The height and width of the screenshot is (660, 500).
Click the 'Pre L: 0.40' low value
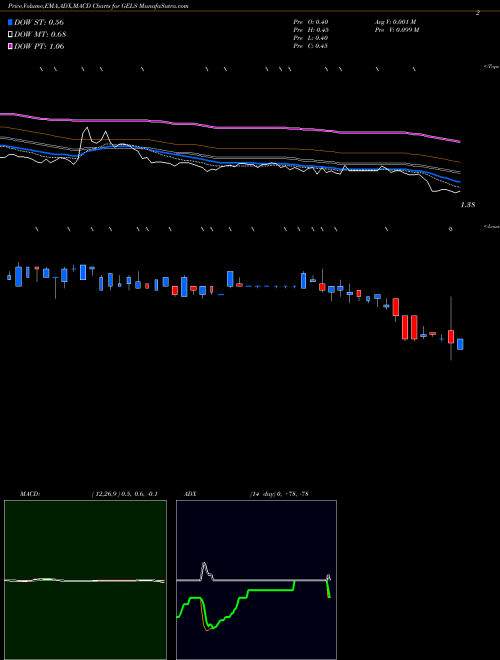click(311, 38)
